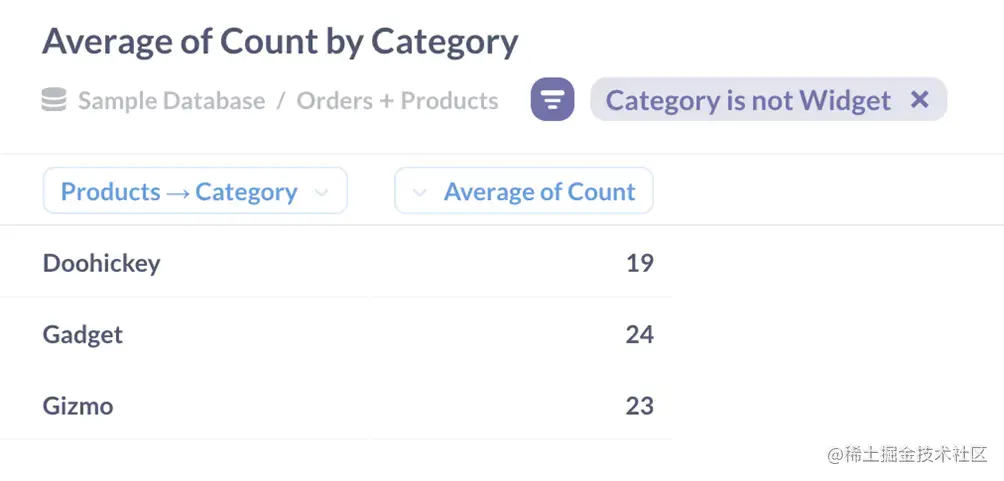The width and height of the screenshot is (1004, 481).
Task: Click the database stack icon
Action: pyautogui.click(x=54, y=100)
